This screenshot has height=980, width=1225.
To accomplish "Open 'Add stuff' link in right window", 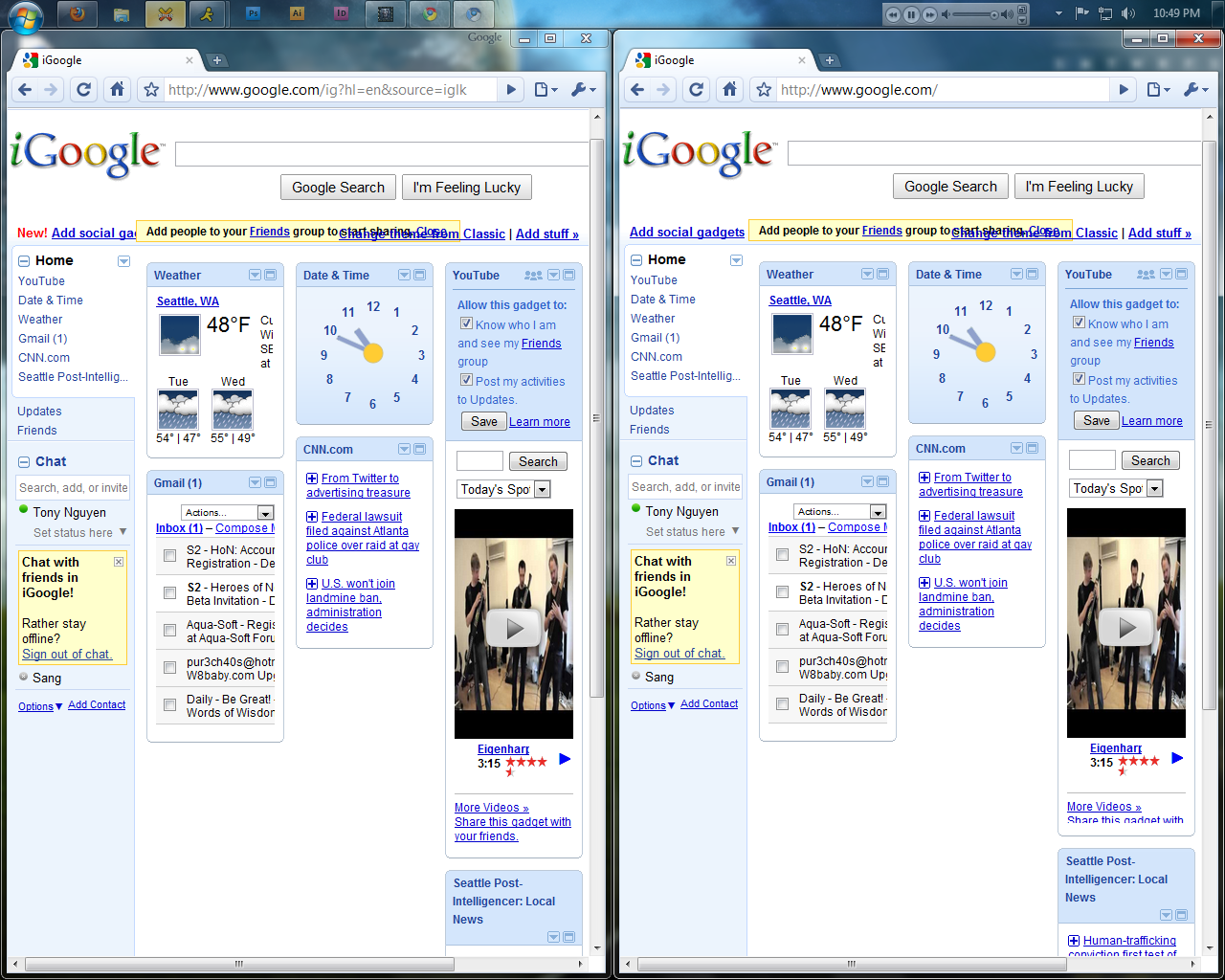I will click(1160, 233).
